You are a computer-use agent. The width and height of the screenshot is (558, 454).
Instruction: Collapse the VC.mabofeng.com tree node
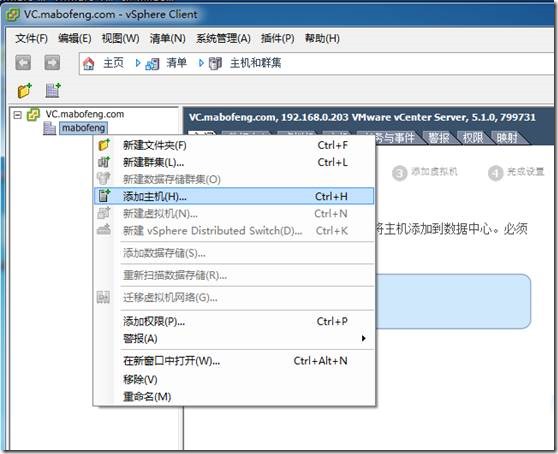click(17, 115)
